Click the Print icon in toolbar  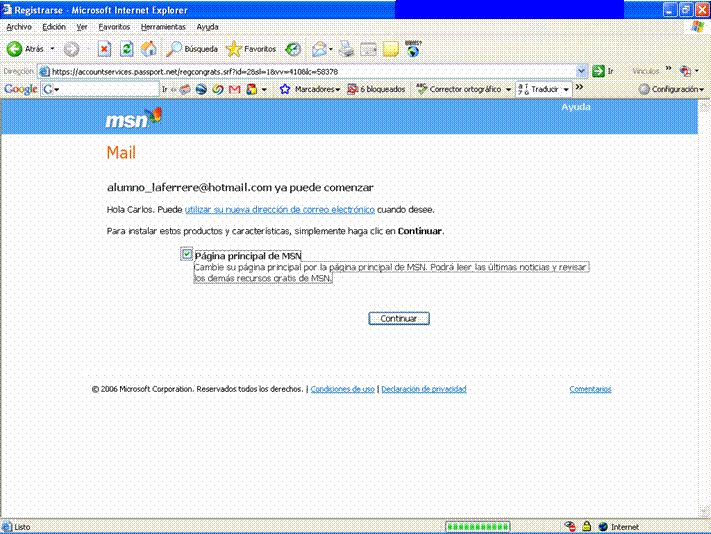pos(346,49)
